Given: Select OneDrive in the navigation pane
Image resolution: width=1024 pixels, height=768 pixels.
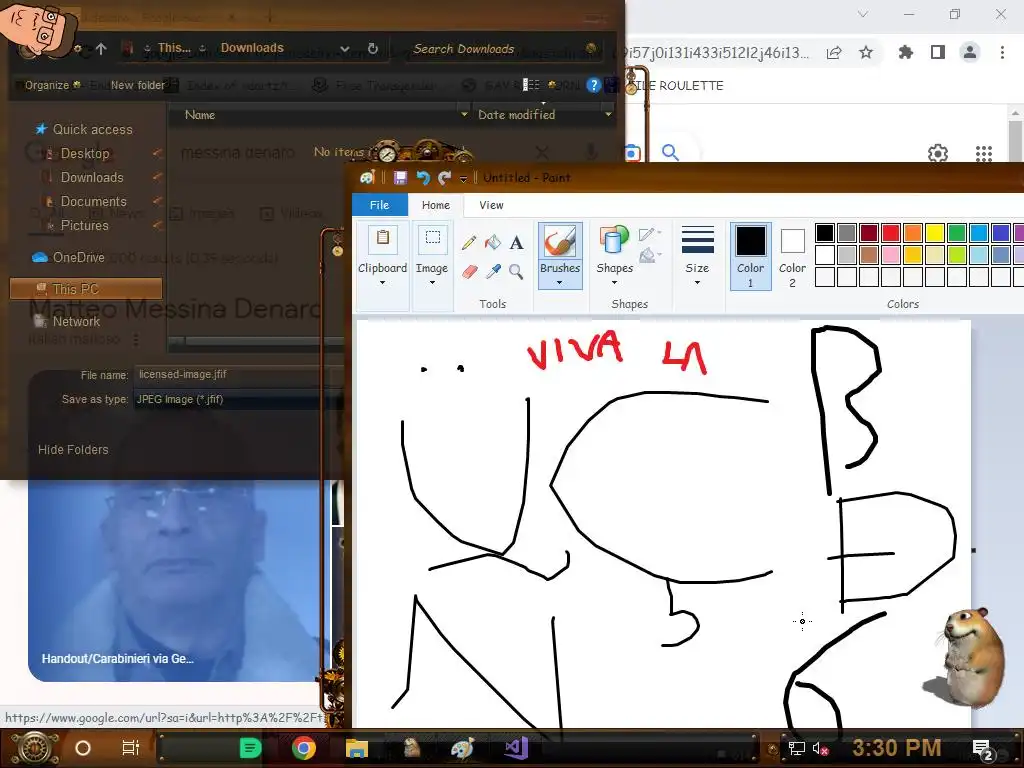Looking at the screenshot, I should click(x=78, y=257).
